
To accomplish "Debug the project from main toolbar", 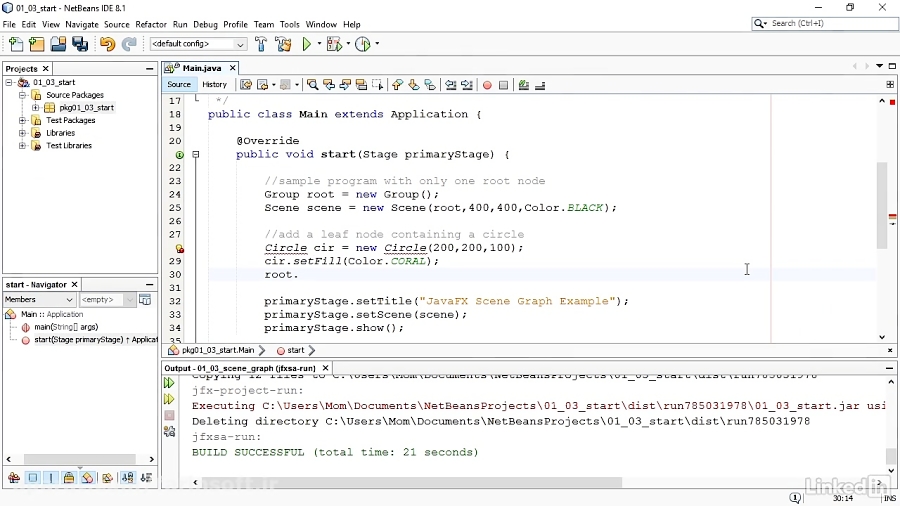I will [334, 44].
